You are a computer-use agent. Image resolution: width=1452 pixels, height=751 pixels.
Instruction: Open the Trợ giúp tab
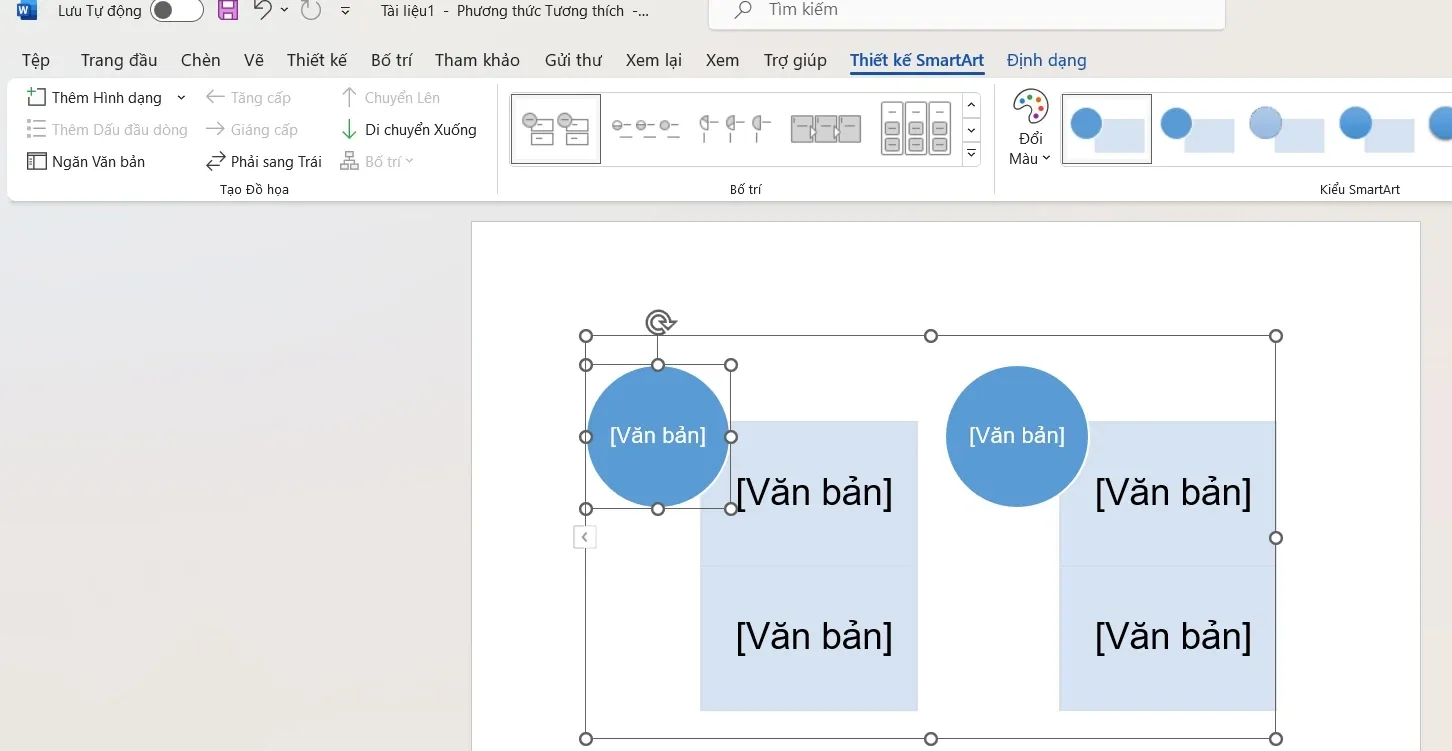point(795,60)
